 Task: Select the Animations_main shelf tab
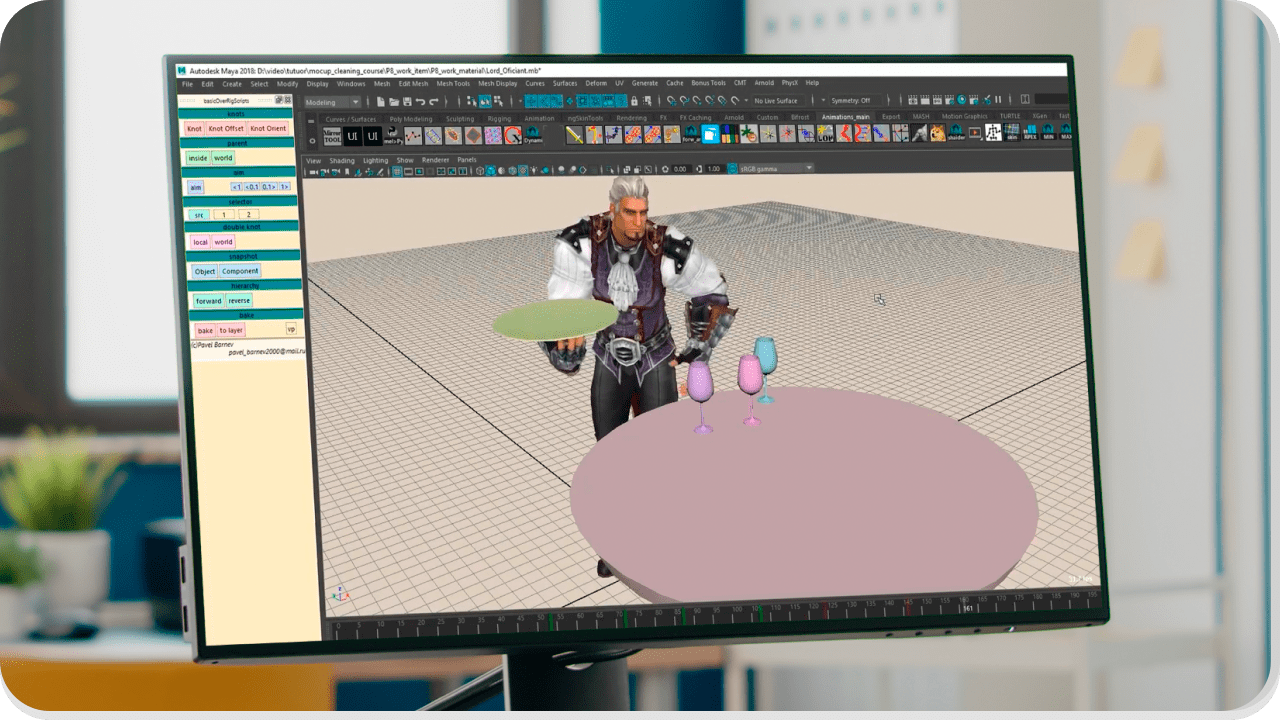coord(846,117)
